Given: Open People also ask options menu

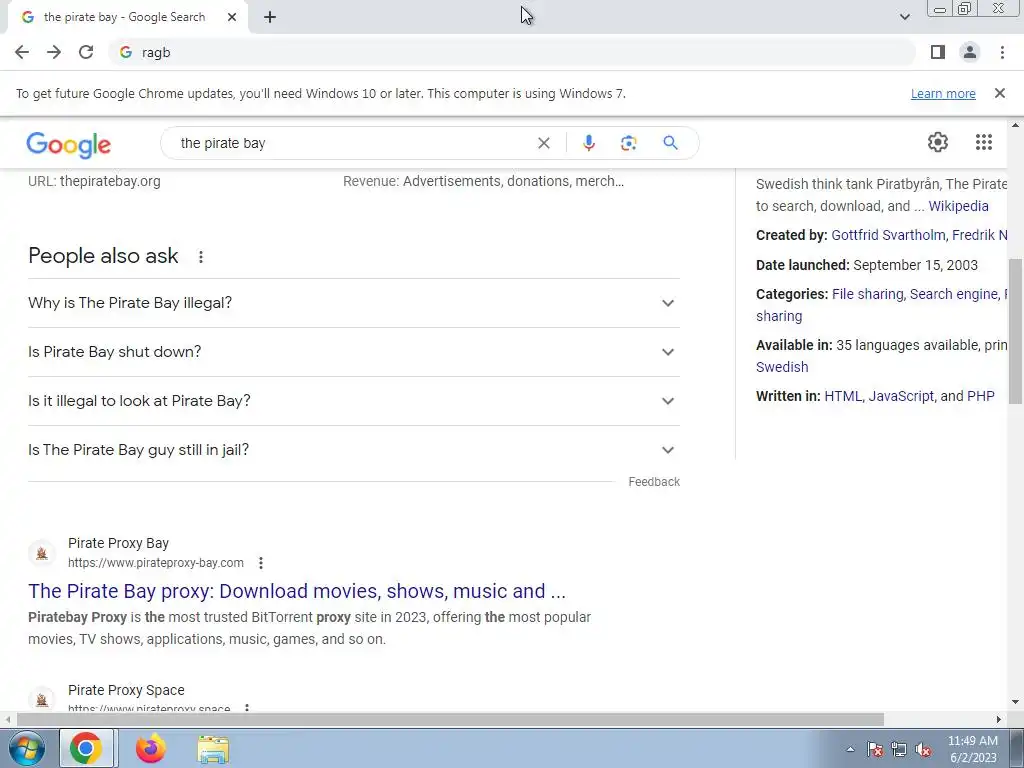Looking at the screenshot, I should pos(200,257).
